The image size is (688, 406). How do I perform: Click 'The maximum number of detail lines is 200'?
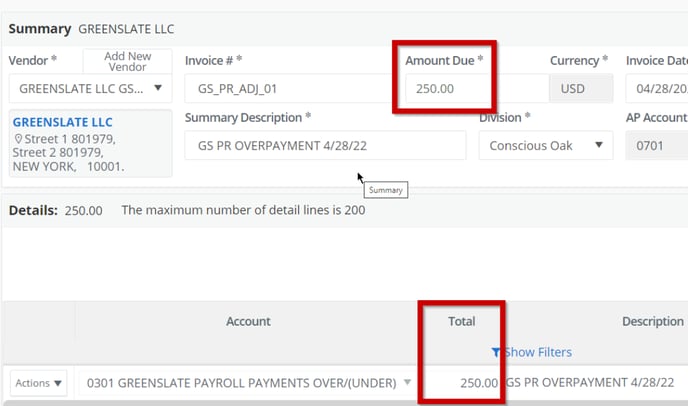[x=243, y=210]
